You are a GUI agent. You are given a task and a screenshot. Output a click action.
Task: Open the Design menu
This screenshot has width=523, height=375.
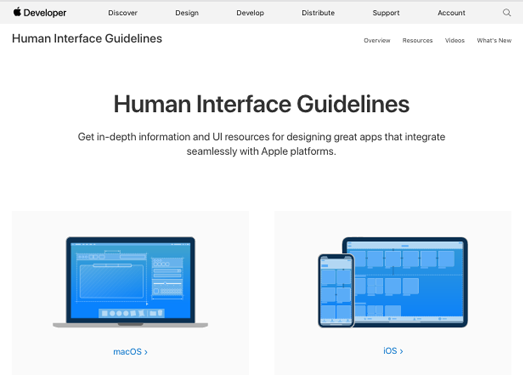pyautogui.click(x=187, y=13)
